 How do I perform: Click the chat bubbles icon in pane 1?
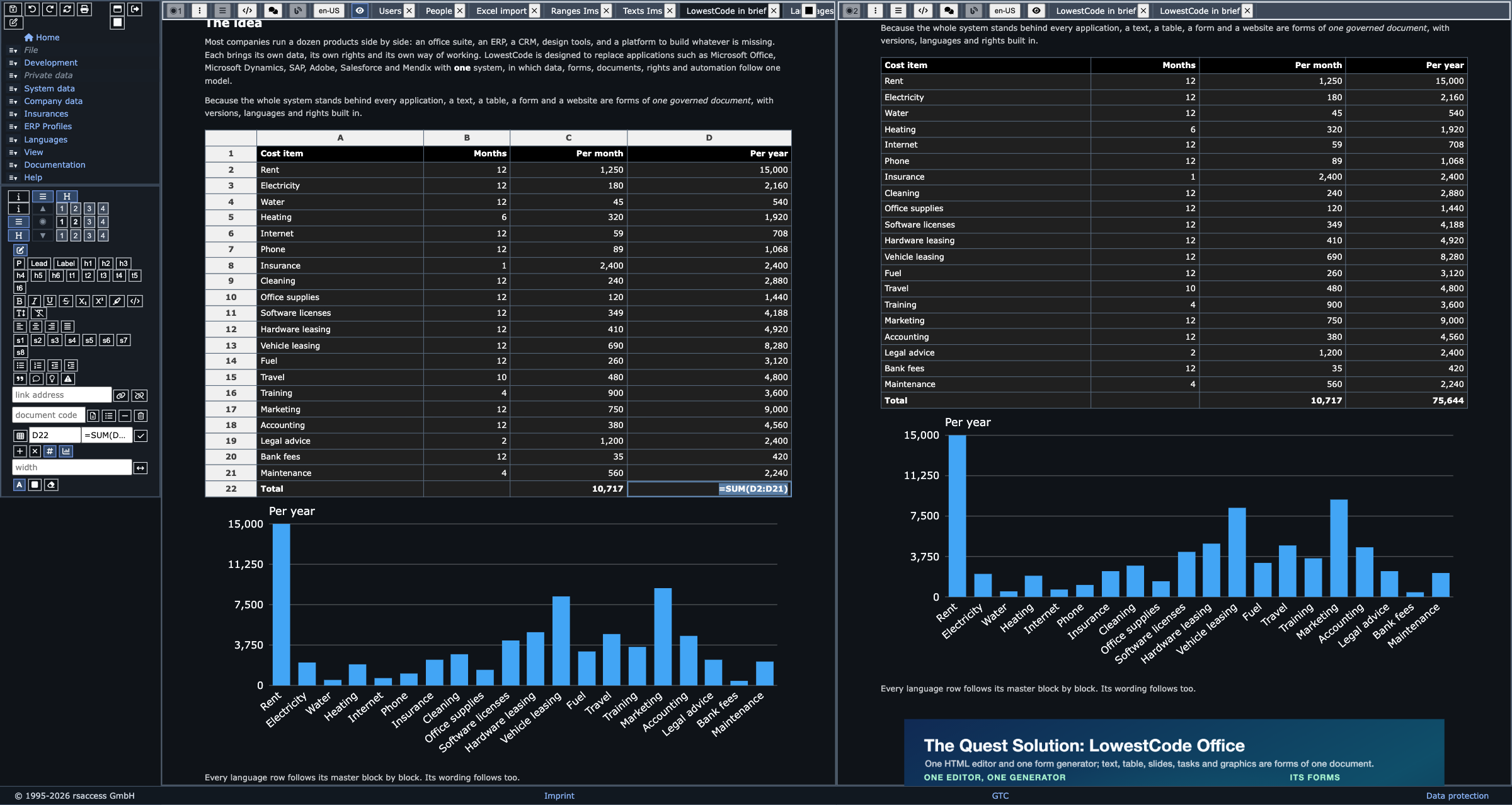273,10
